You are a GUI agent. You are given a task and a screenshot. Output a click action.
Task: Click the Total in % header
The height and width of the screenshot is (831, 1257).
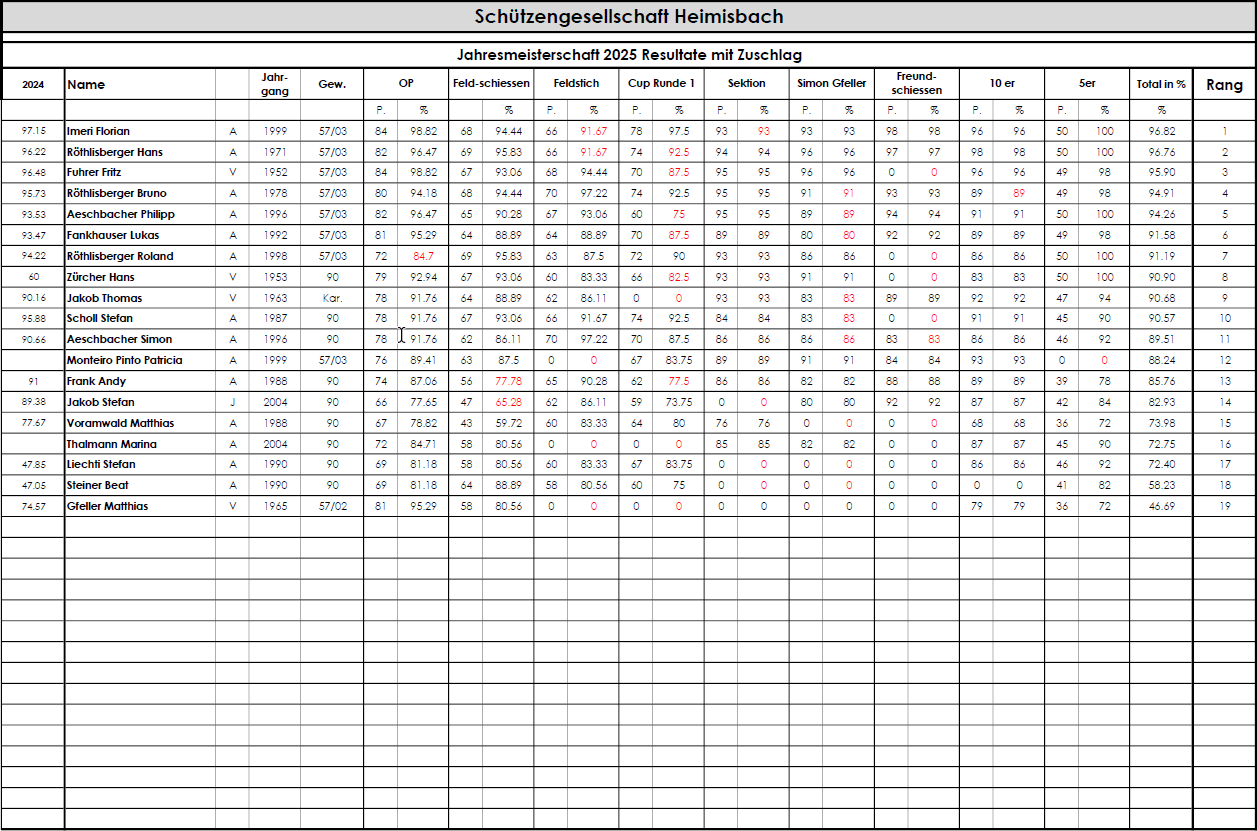coord(1160,84)
